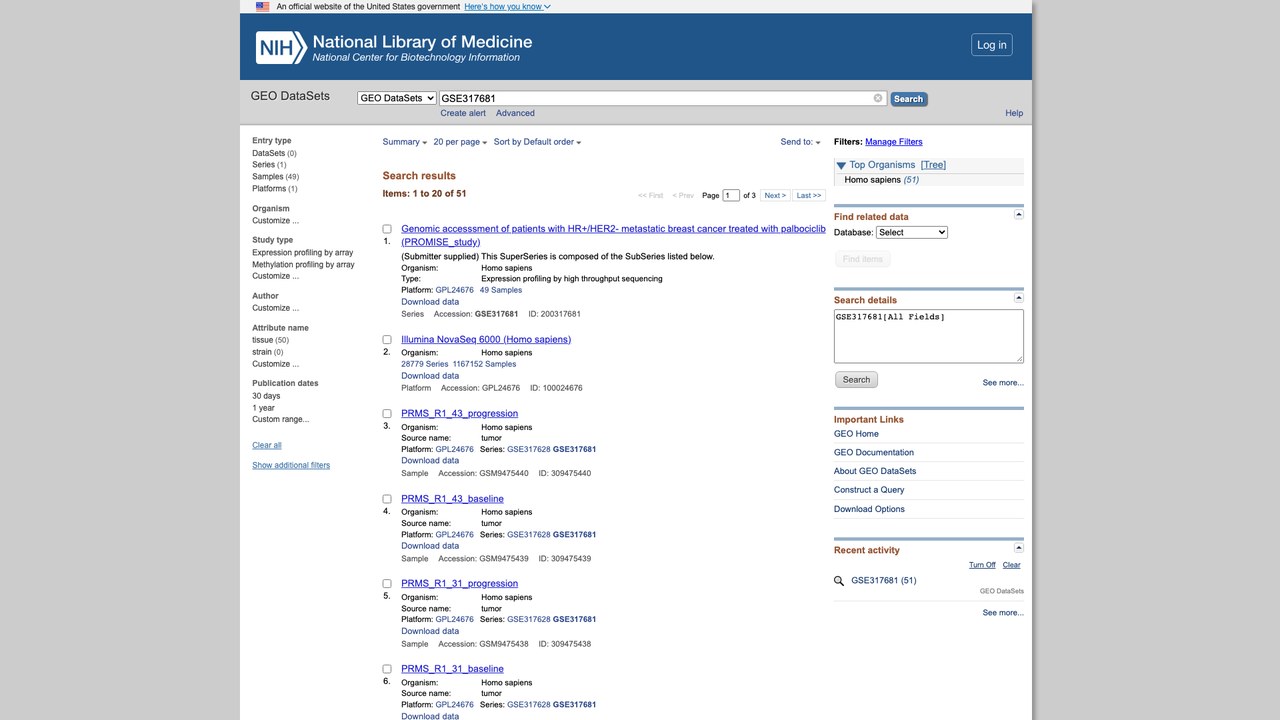Select the PRMS_R1_31_baseline checkbox
The image size is (1280, 720).
[387, 669]
